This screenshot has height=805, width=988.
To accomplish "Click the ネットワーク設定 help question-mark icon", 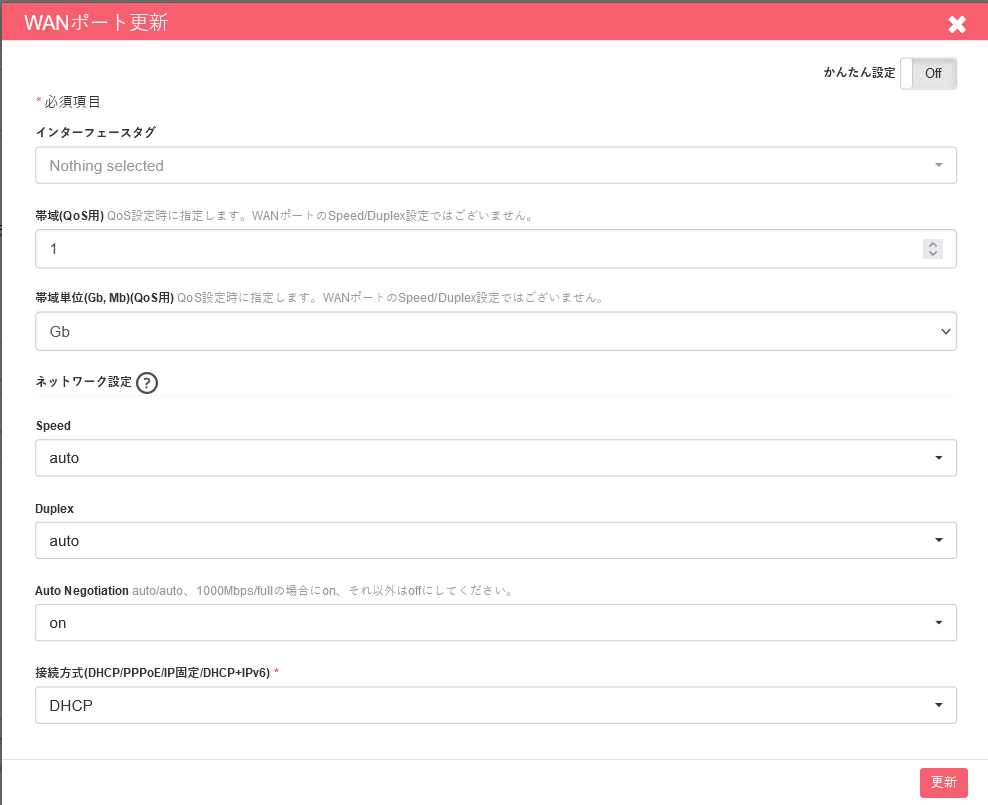I will pos(147,382).
